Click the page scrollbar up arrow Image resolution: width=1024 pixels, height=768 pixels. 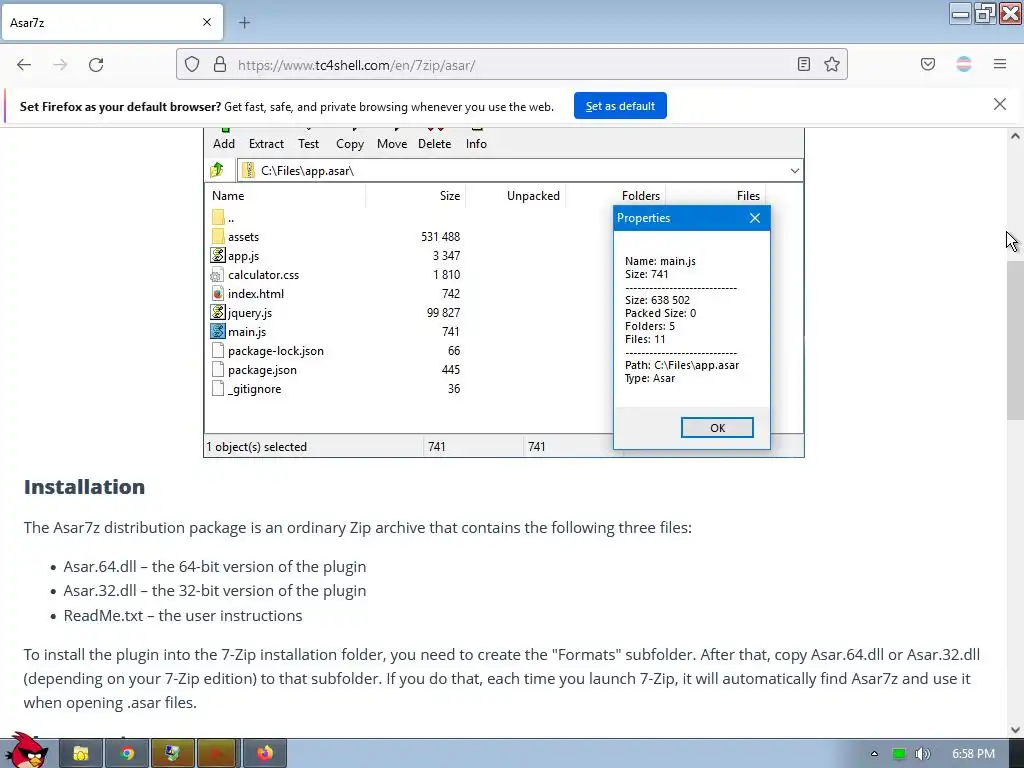(1015, 136)
